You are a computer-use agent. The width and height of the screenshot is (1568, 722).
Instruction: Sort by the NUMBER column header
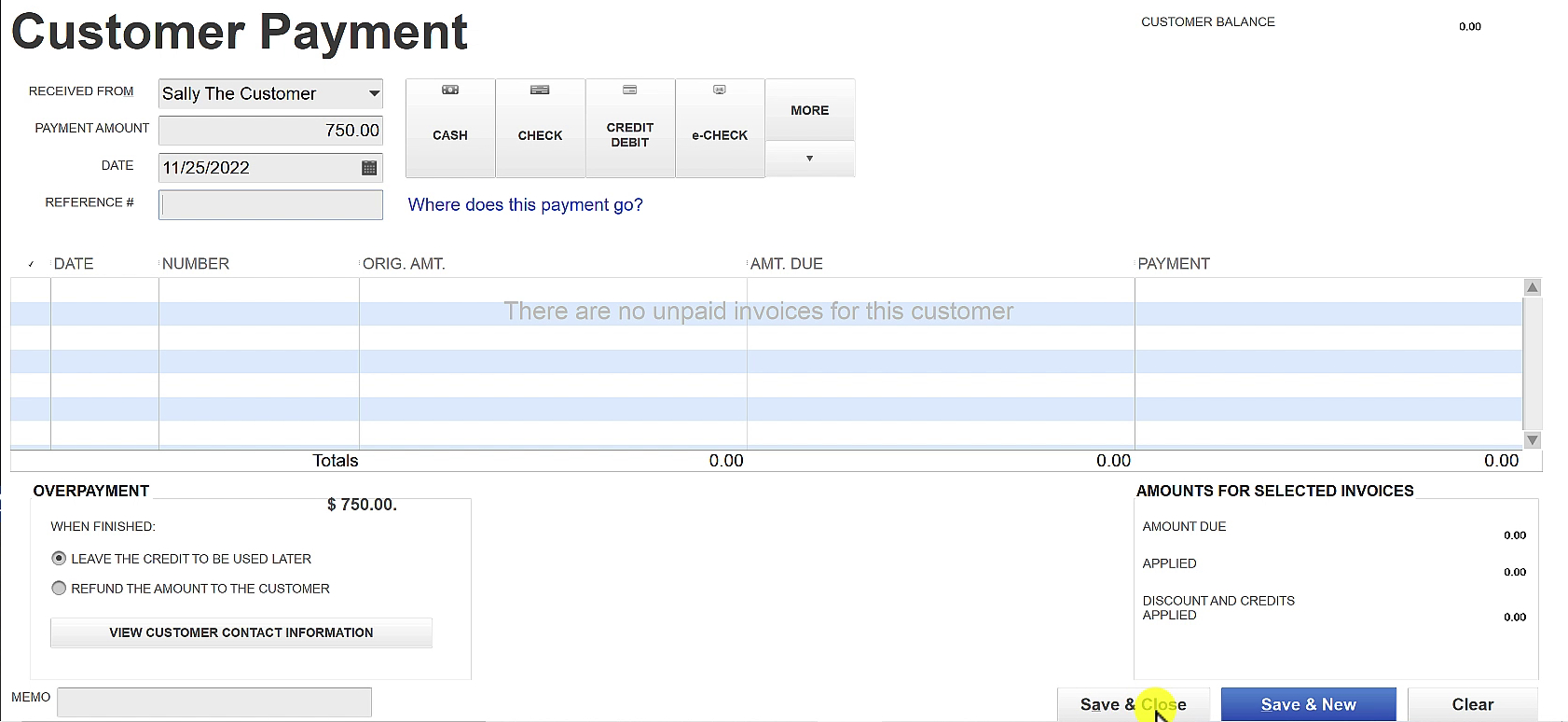196,264
